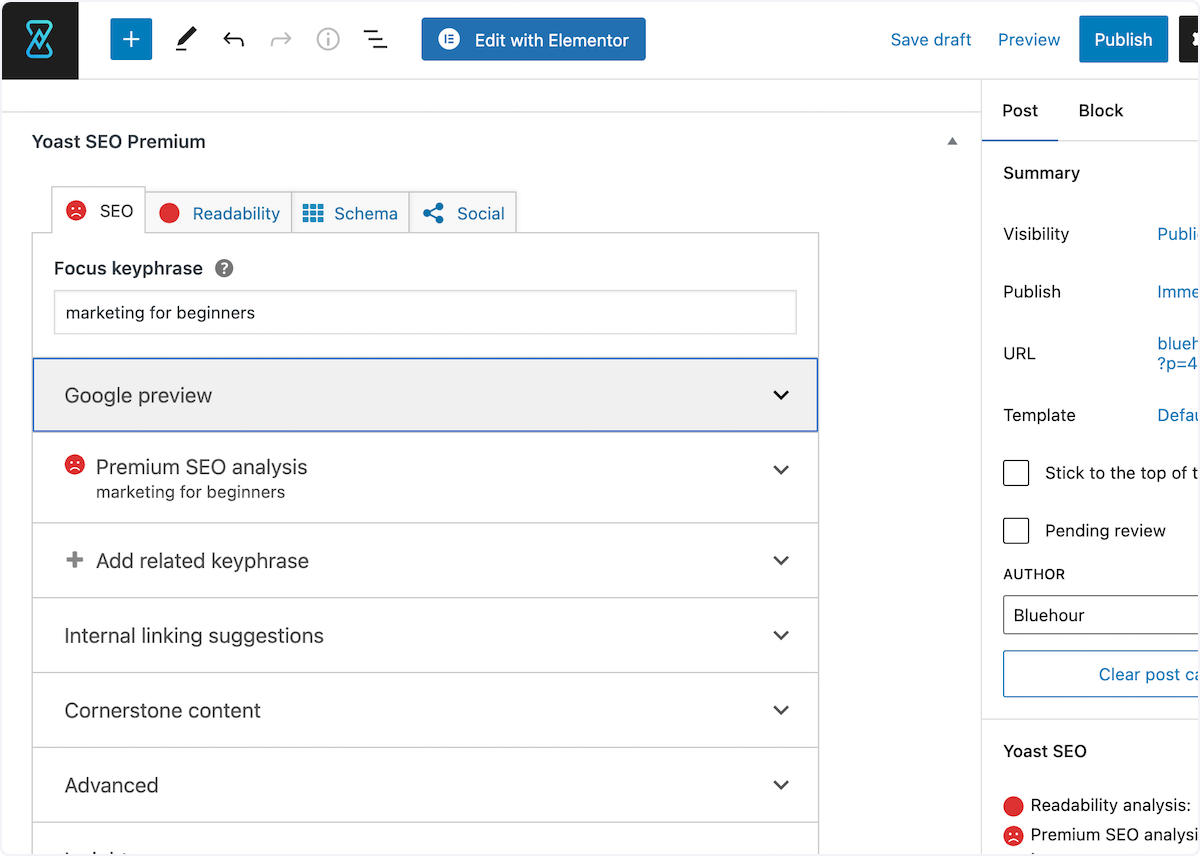Click sidebar Premium SEO analysis sad face
The width and height of the screenshot is (1200, 856).
coord(1014,835)
